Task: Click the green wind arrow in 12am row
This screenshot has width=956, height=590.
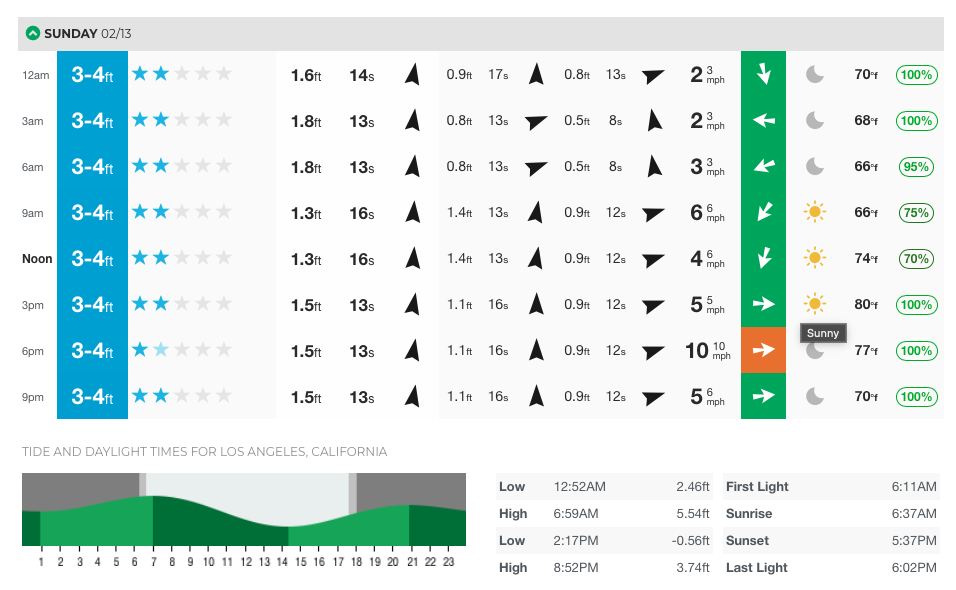Action: [x=764, y=74]
